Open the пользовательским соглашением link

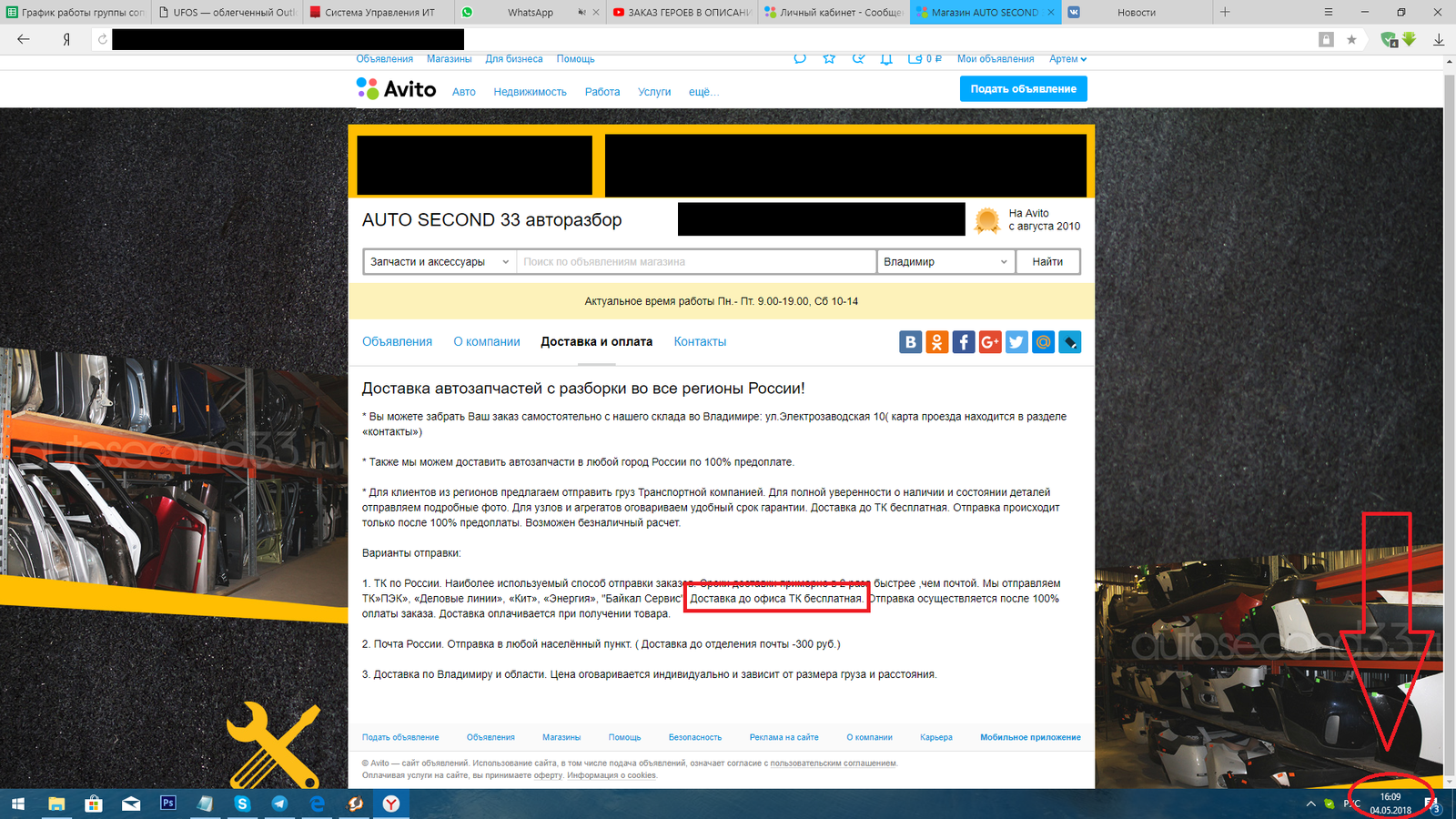click(833, 763)
